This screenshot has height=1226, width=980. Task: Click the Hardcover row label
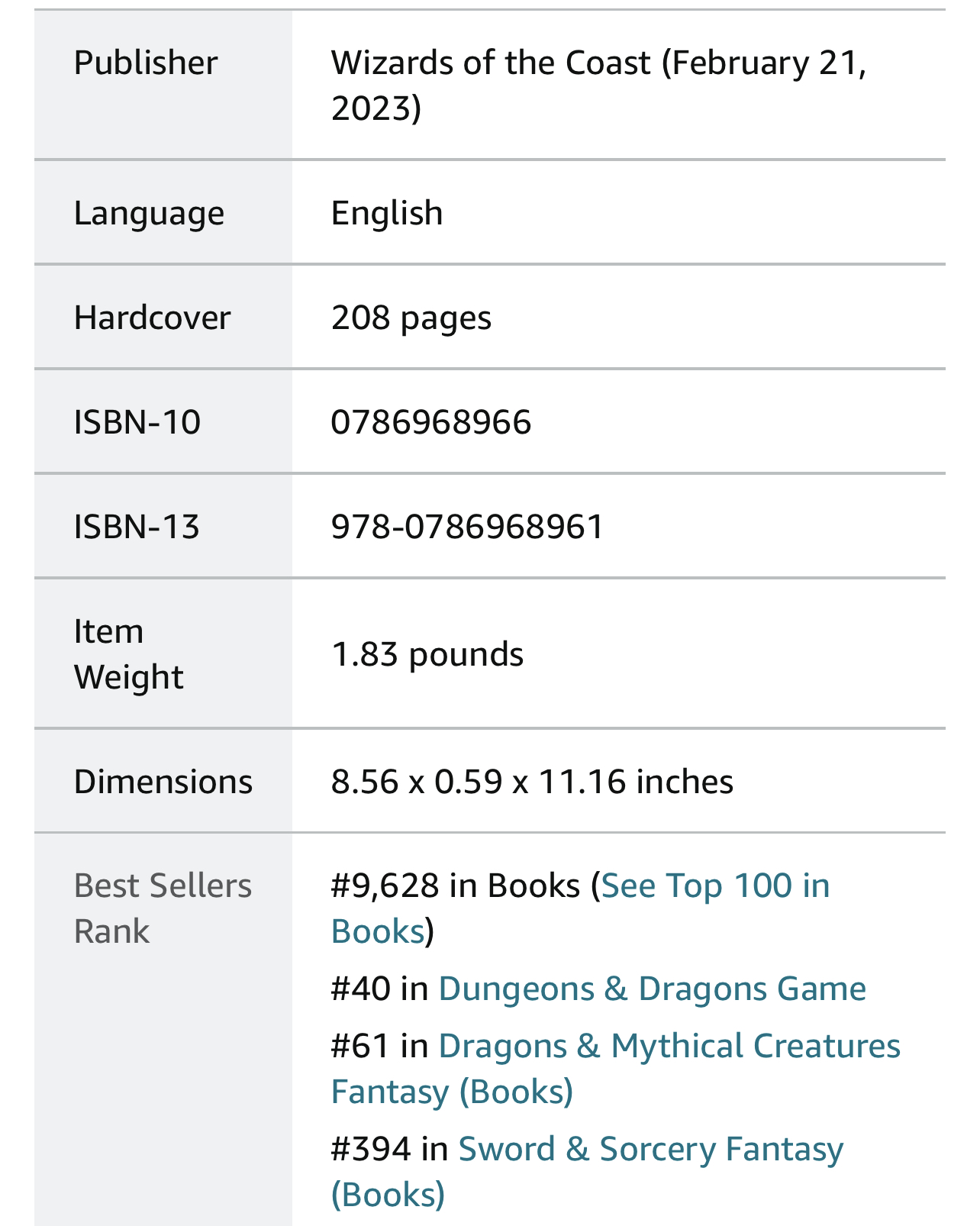(x=152, y=318)
